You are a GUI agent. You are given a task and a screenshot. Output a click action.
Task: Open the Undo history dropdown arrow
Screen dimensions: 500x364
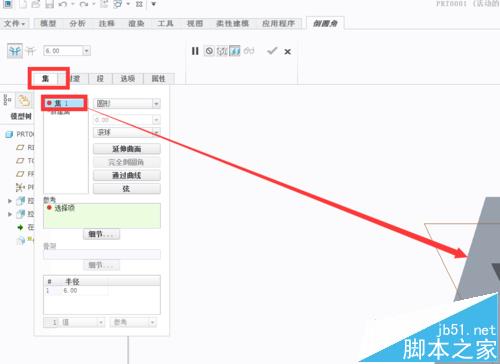(72, 4)
